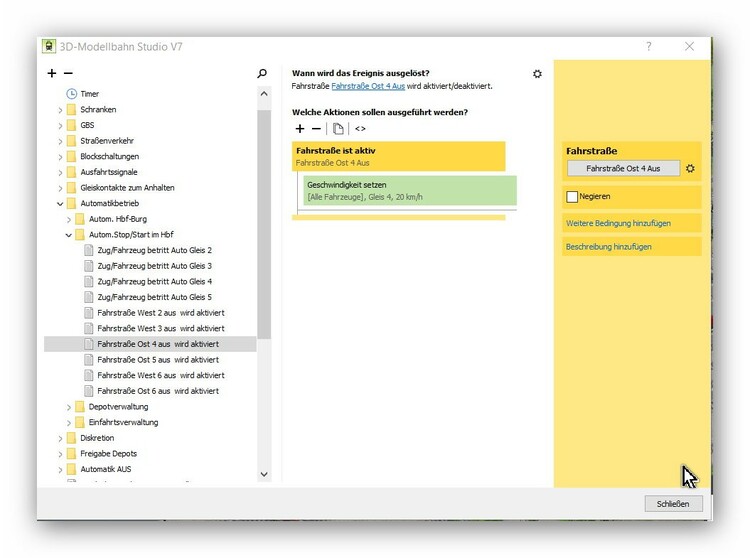Click the GBS folder icon

click(x=71, y=125)
